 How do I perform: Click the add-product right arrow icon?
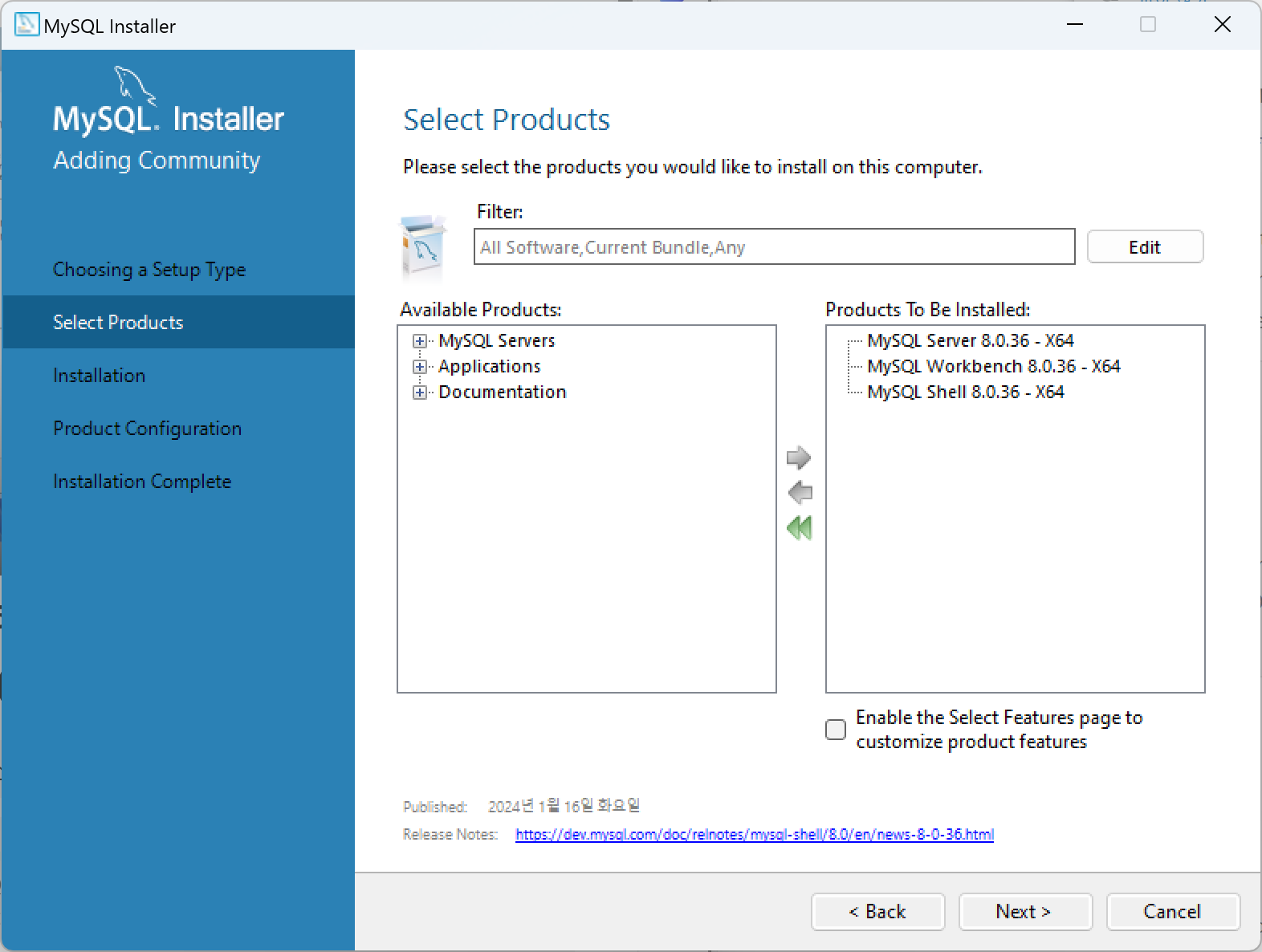[x=799, y=458]
